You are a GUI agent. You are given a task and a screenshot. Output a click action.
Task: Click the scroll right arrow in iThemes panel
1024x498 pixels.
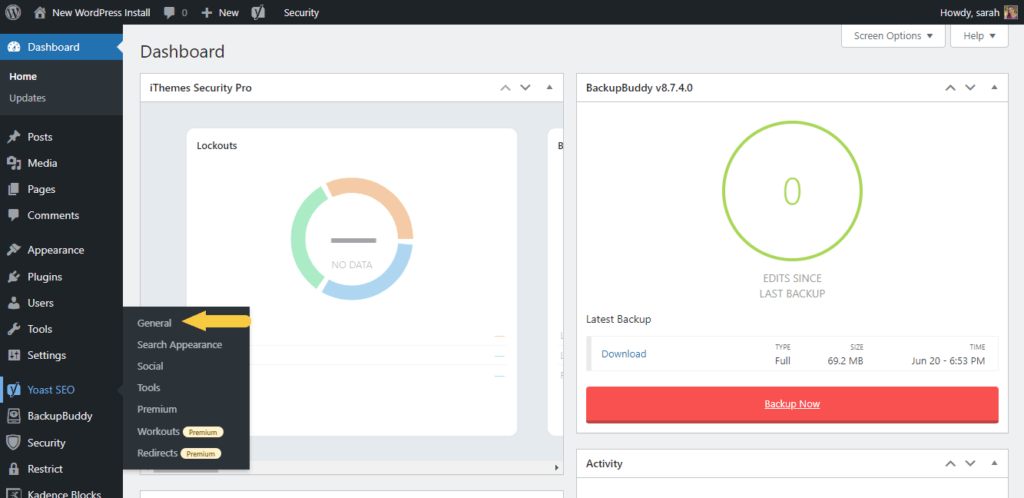556,468
